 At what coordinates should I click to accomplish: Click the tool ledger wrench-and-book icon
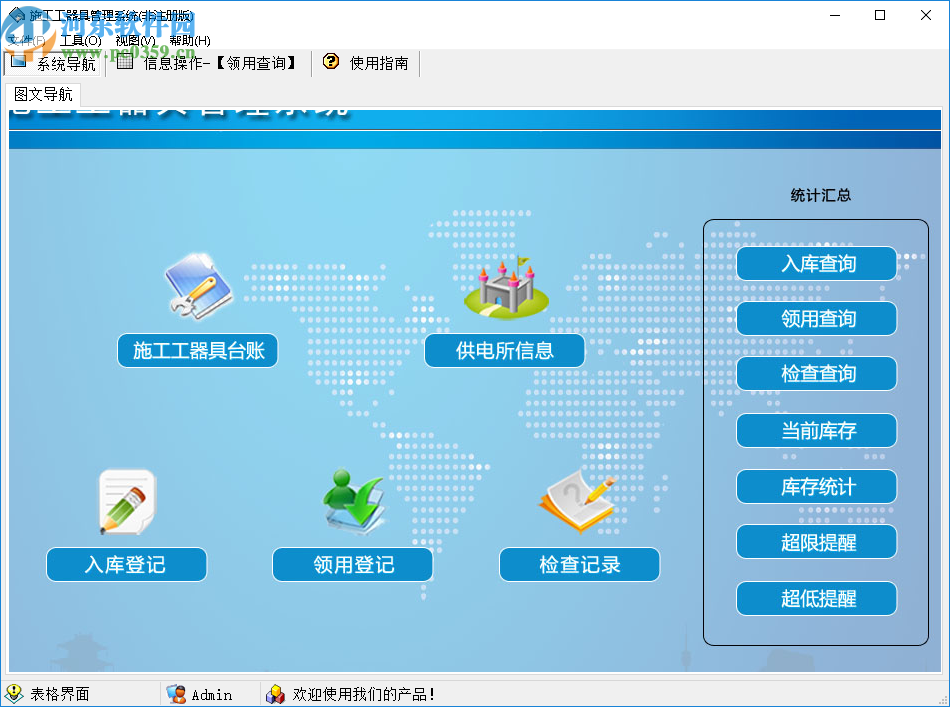coord(199,286)
